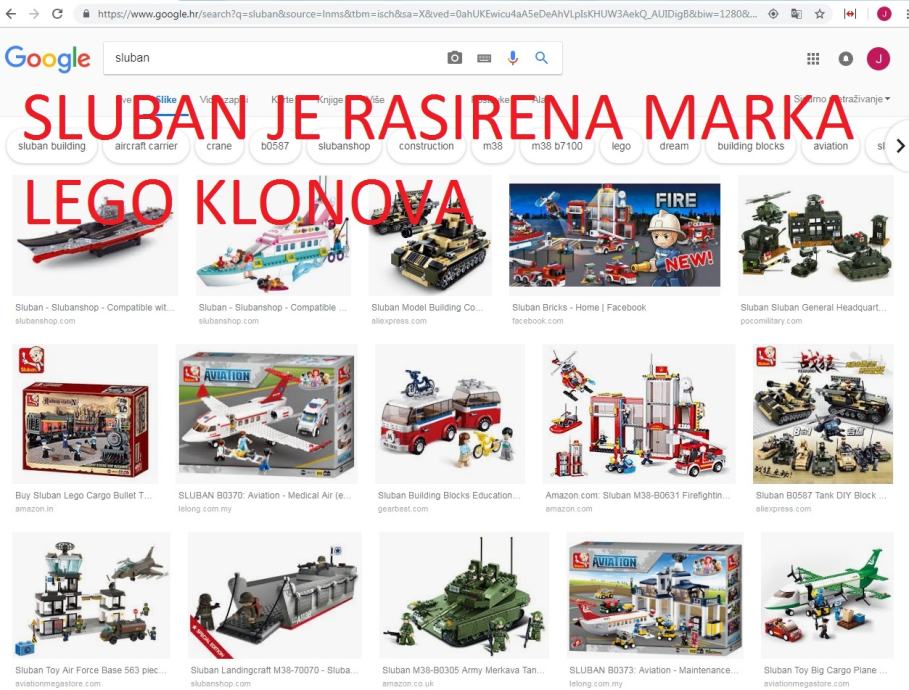The image size is (909, 690).
Task: Open the green big cargo plane image
Action: (827, 595)
